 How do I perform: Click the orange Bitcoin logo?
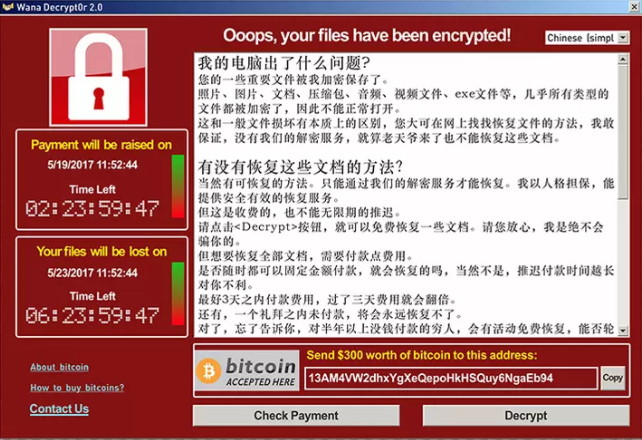pos(208,371)
